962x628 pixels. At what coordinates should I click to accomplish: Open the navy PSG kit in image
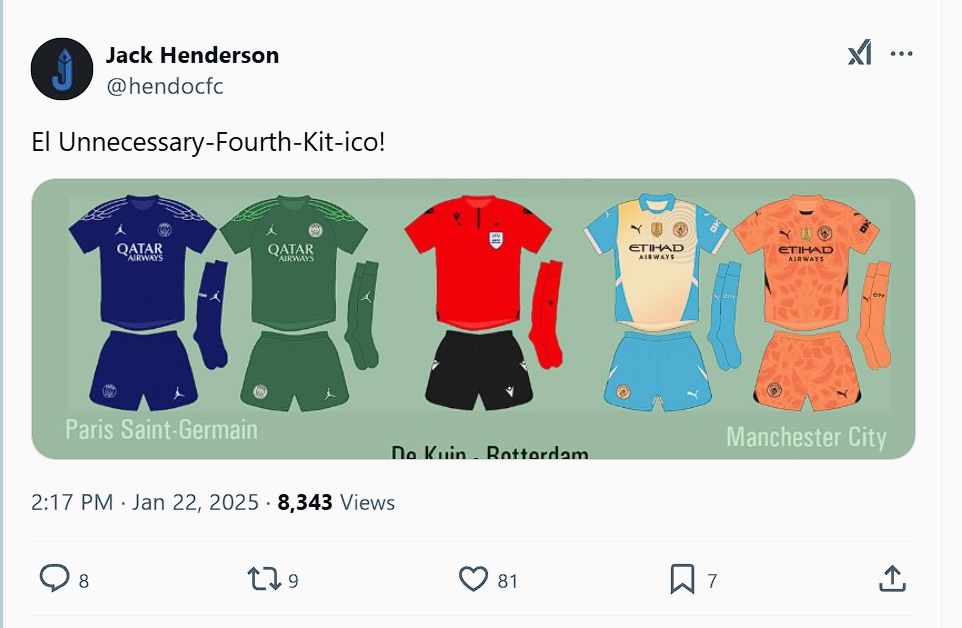[x=147, y=302]
